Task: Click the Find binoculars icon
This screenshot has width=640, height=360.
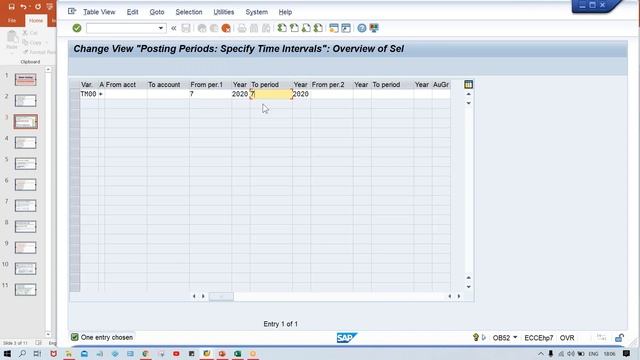Action: click(254, 28)
